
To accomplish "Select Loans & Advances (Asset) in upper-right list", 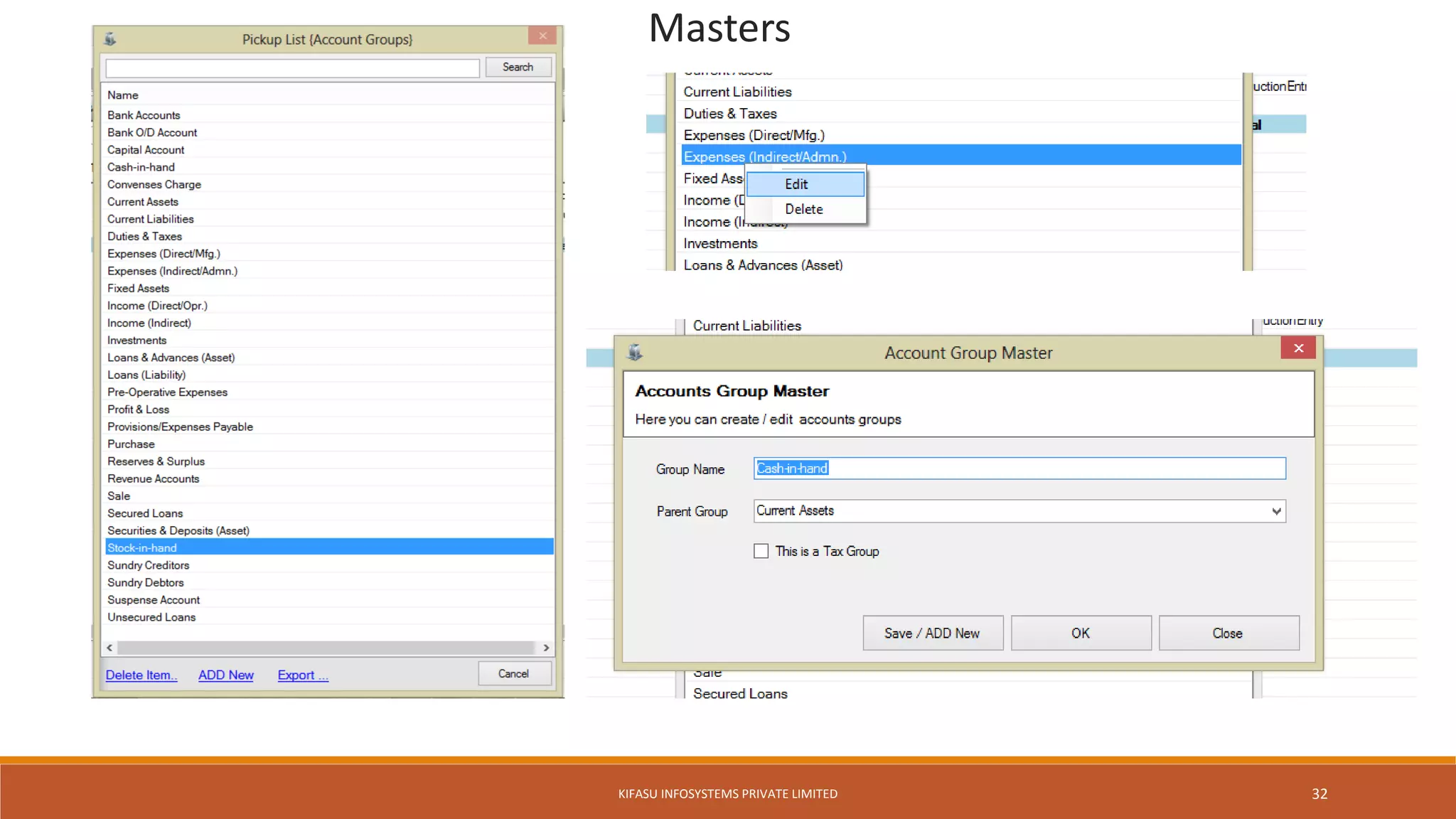I will tap(961, 265).
